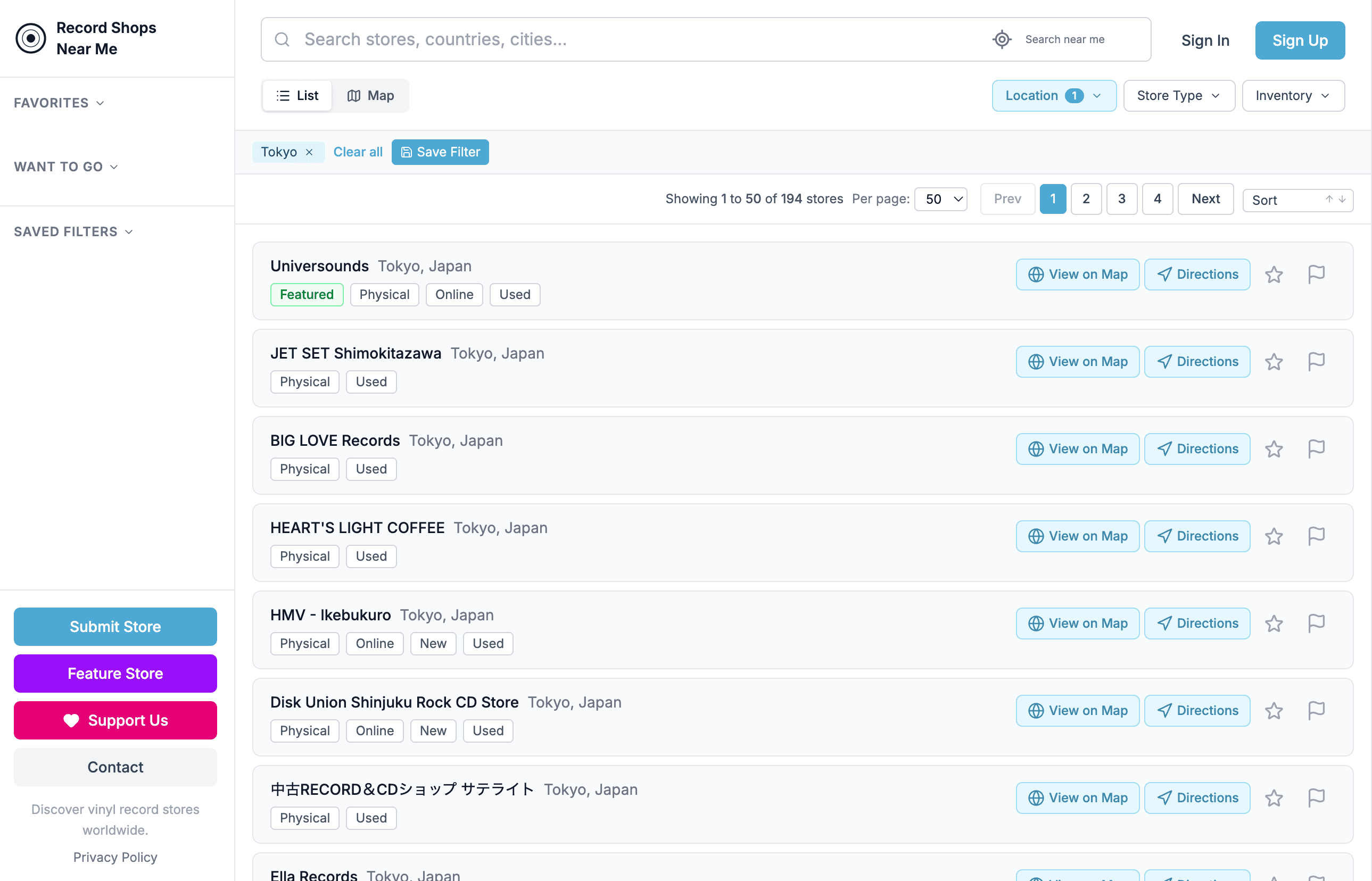Star the BIG LOVE Records store
The image size is (1372, 881).
pos(1274,449)
